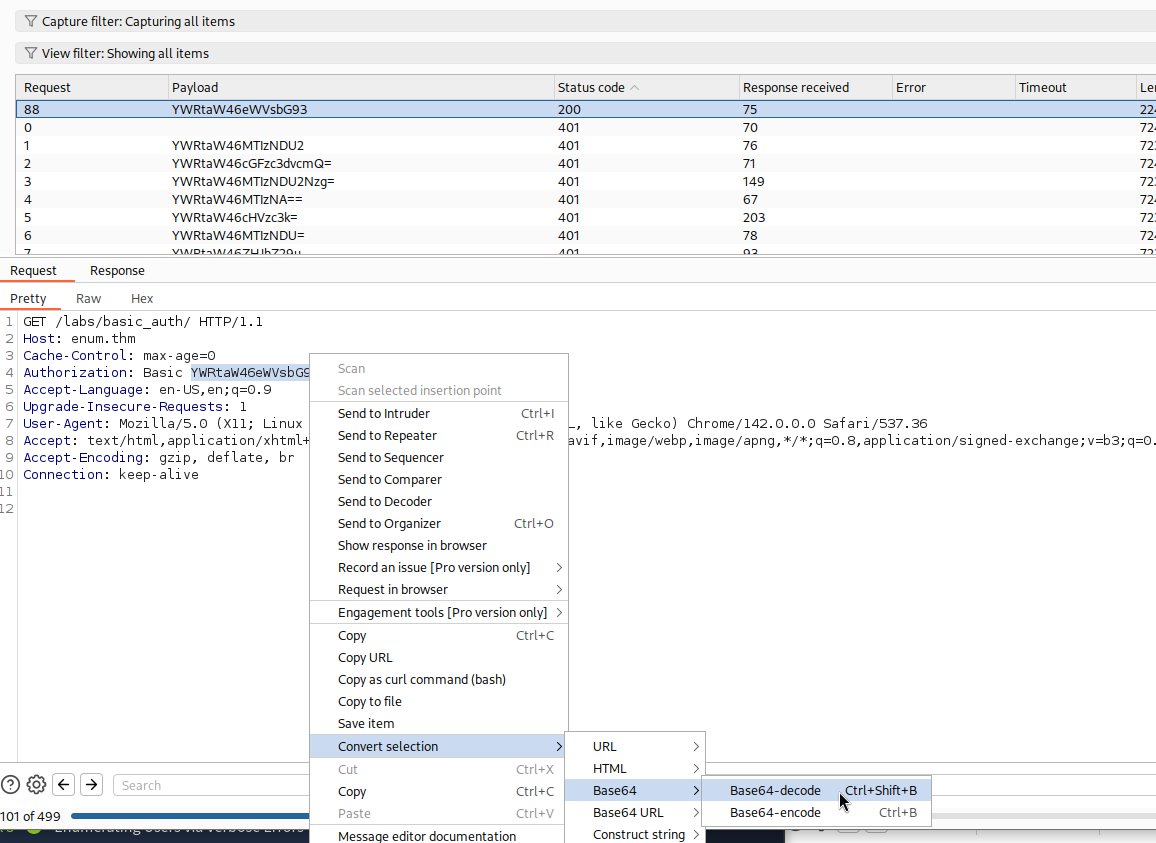The width and height of the screenshot is (1156, 843).
Task: Click the Connection: keep-alive header line
Action: click(111, 474)
